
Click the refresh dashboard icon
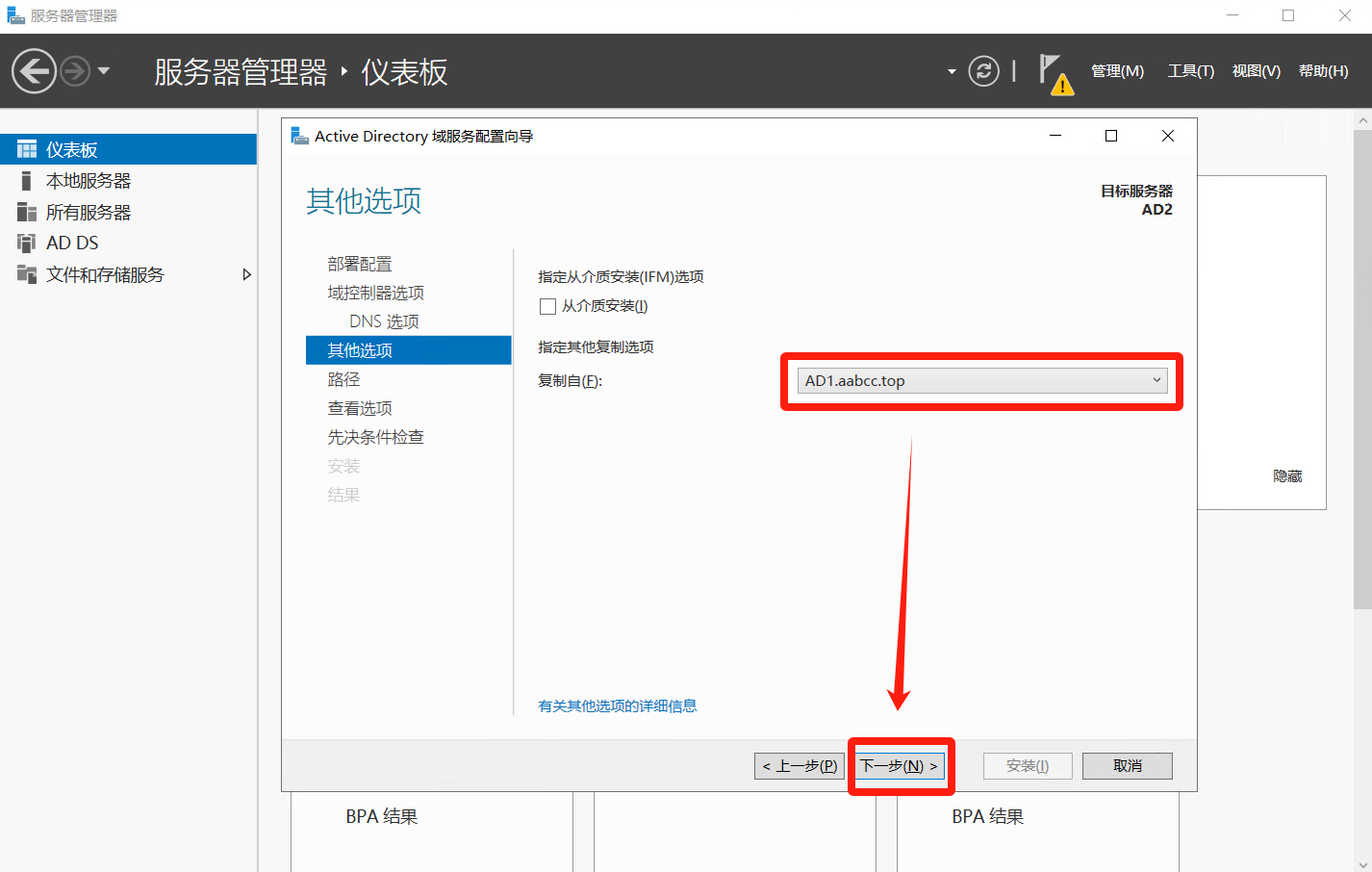tap(983, 71)
